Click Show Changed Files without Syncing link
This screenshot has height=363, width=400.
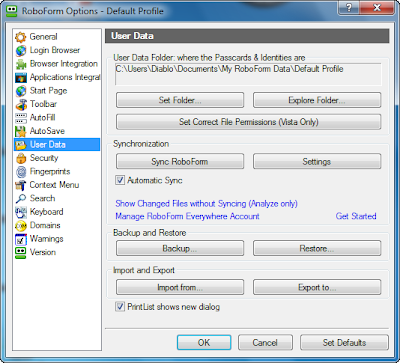pyautogui.click(x=206, y=203)
